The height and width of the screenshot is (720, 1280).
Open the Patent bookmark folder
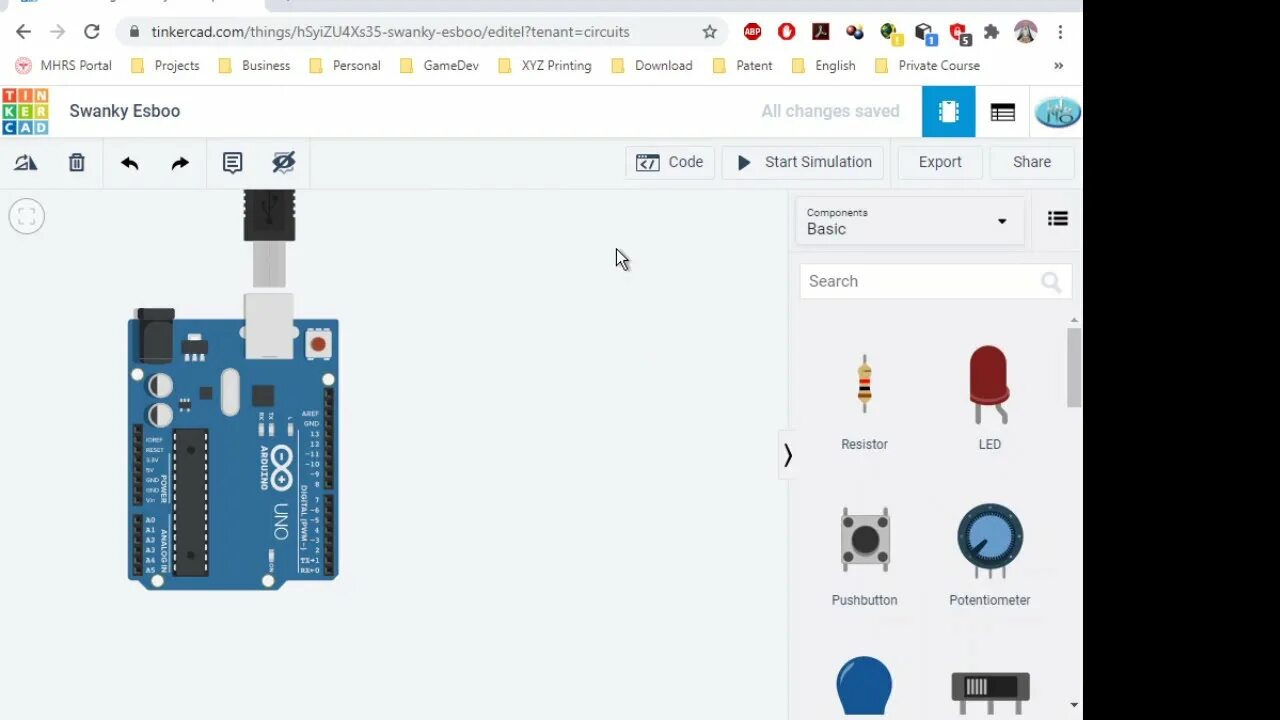click(742, 65)
